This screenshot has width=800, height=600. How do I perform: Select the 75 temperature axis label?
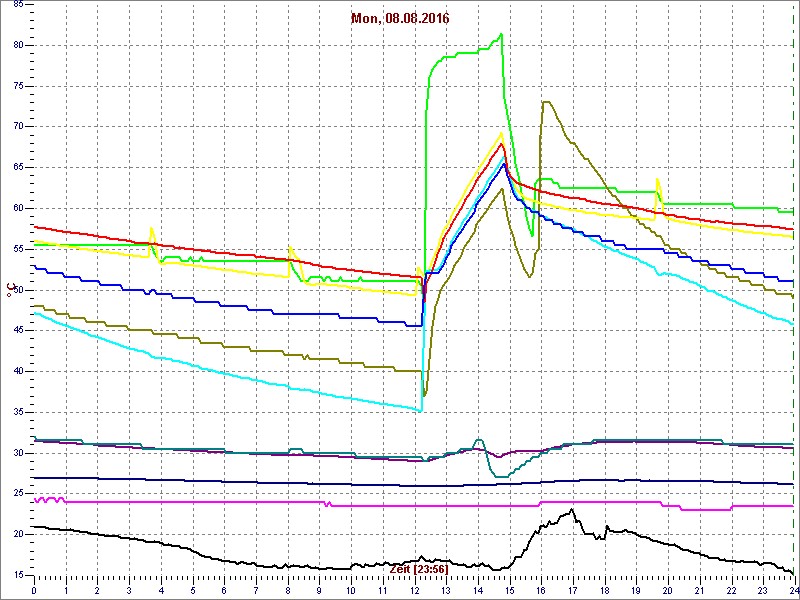pyautogui.click(x=17, y=86)
